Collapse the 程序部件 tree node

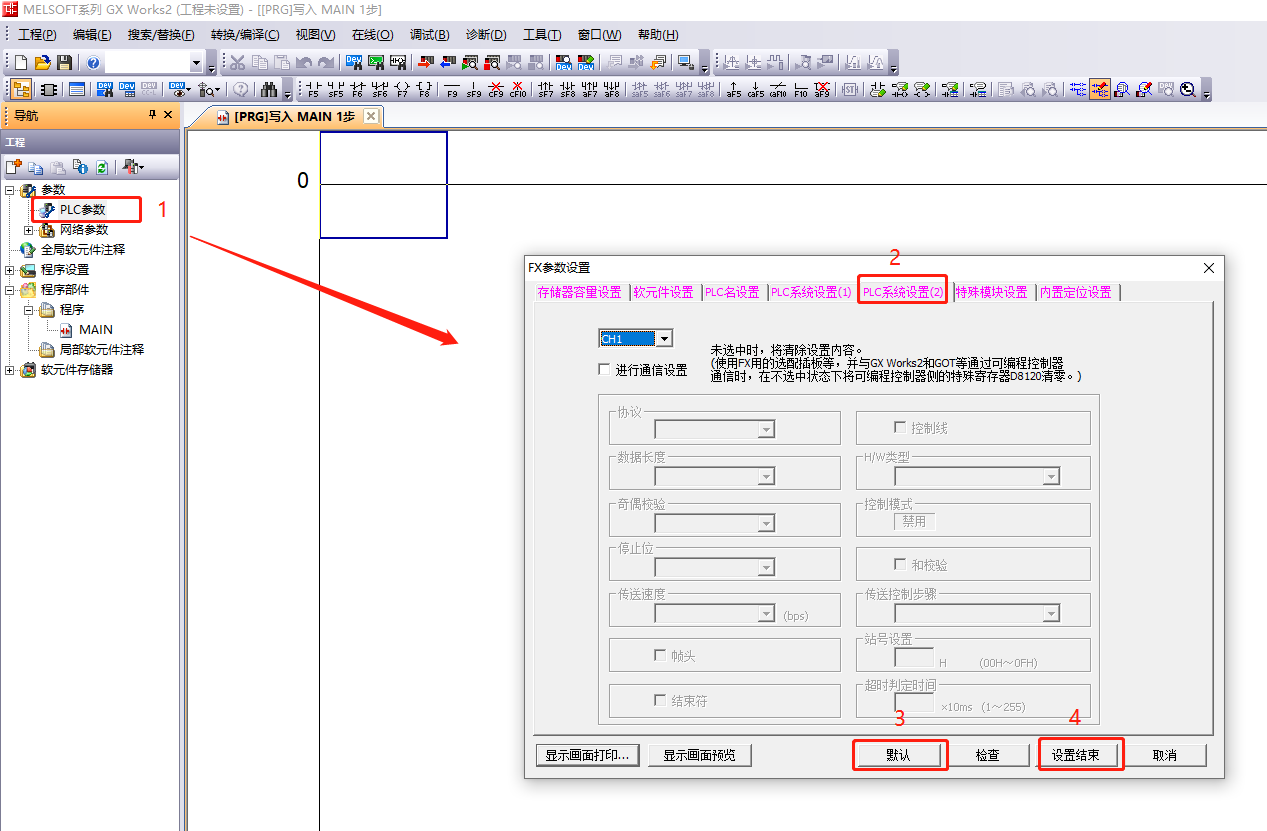[x=10, y=290]
